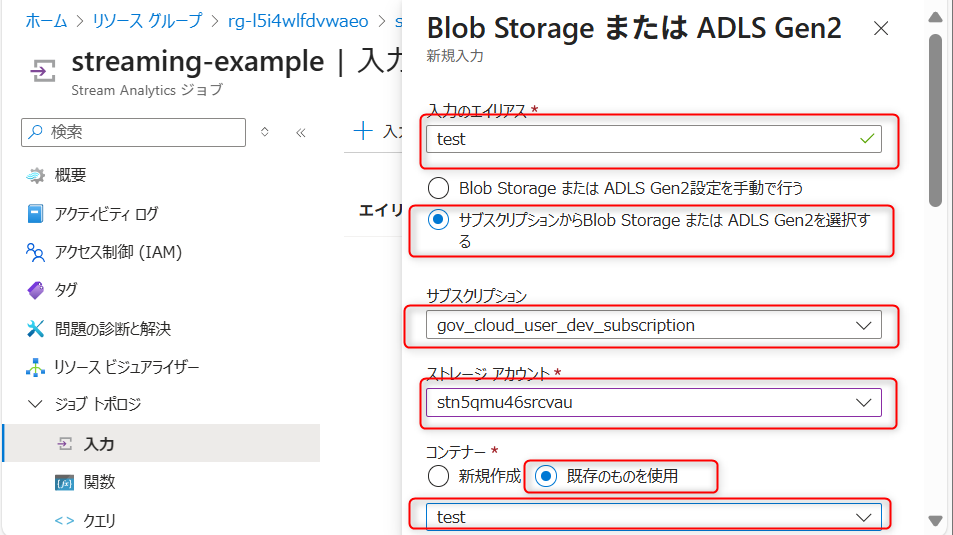The image size is (953, 535).
Task: Click the タグ tag icon
Action: (x=36, y=290)
